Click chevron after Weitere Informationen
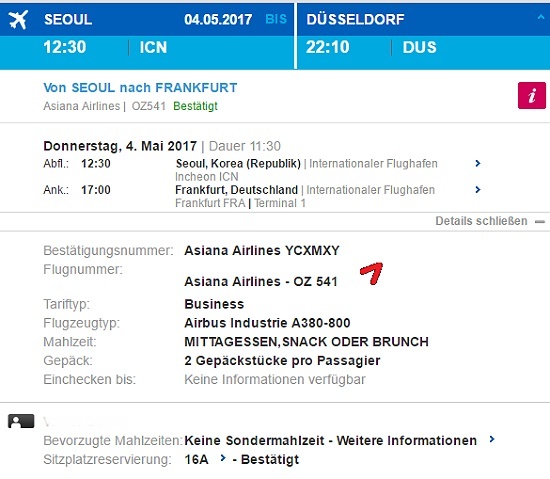 pos(492,439)
